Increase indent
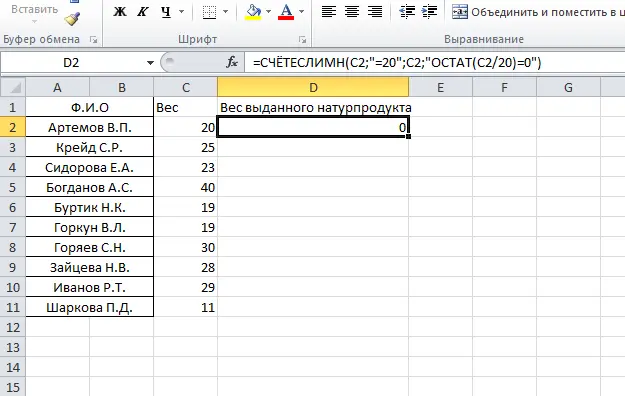Screen dimensions: 625x396 point(429,12)
